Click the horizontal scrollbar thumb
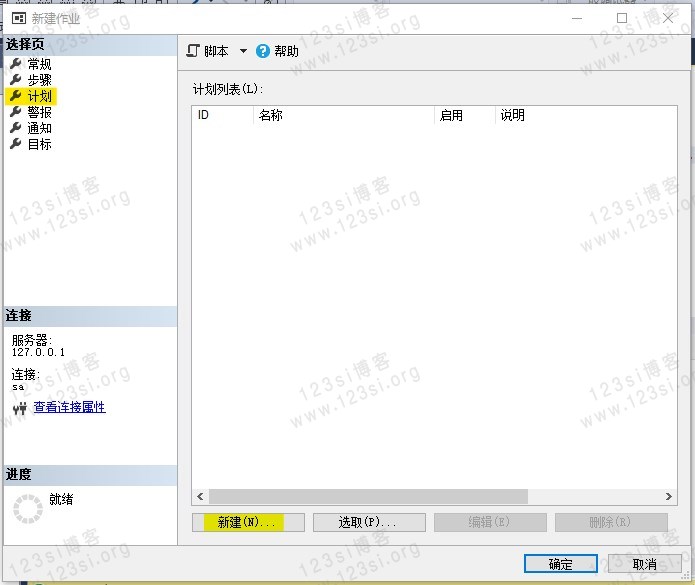Viewport: 695px width, 585px height. 368,496
